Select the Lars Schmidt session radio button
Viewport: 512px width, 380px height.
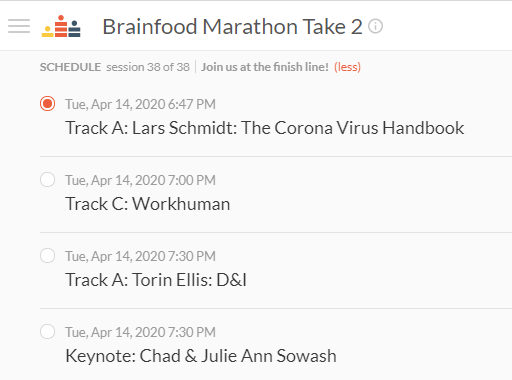point(47,104)
